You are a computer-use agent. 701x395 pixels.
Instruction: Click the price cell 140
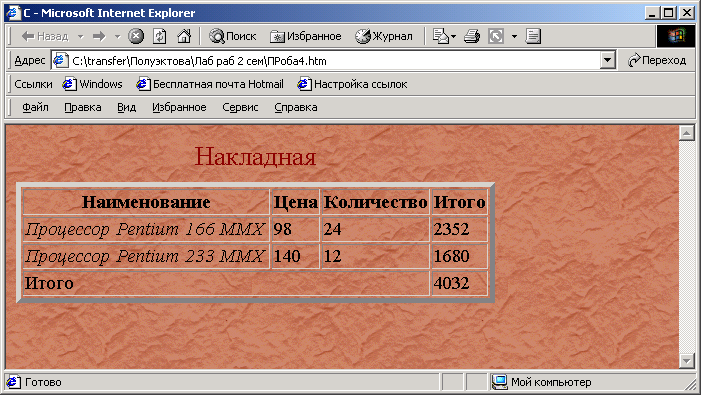pos(296,256)
